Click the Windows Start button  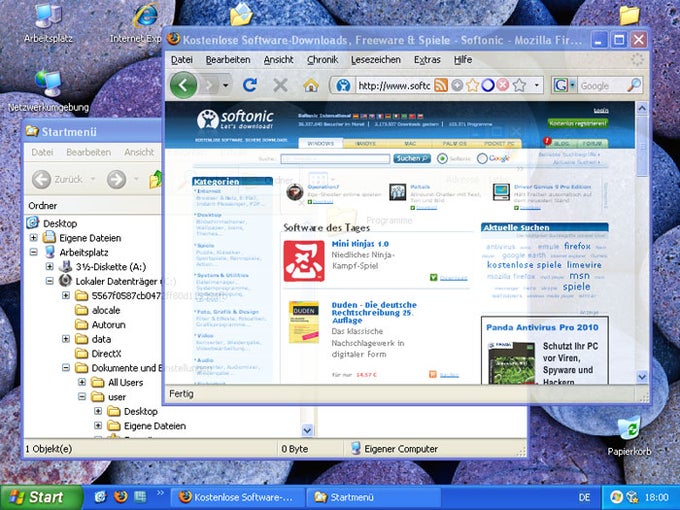point(42,497)
